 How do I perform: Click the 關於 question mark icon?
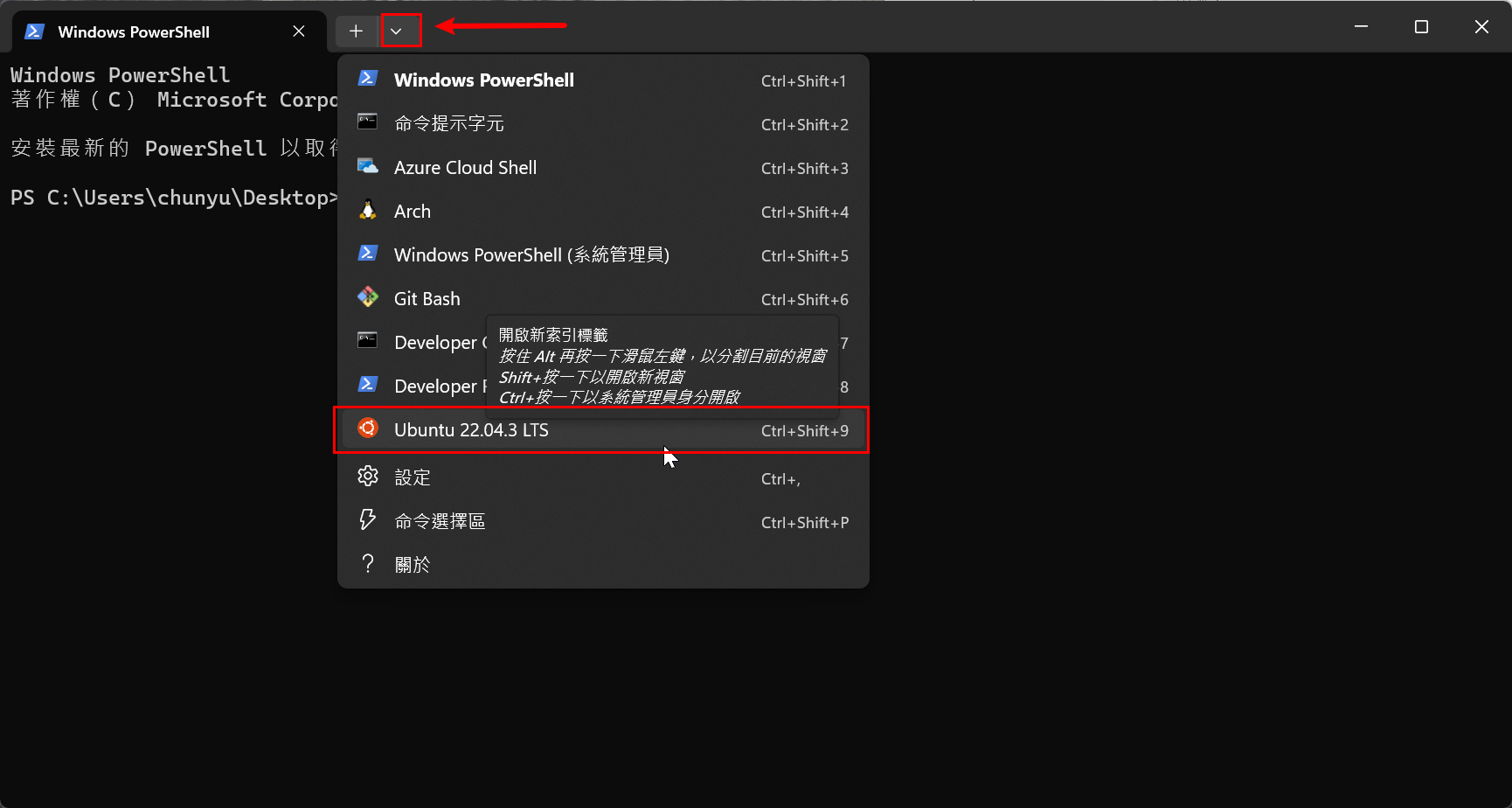pos(368,563)
